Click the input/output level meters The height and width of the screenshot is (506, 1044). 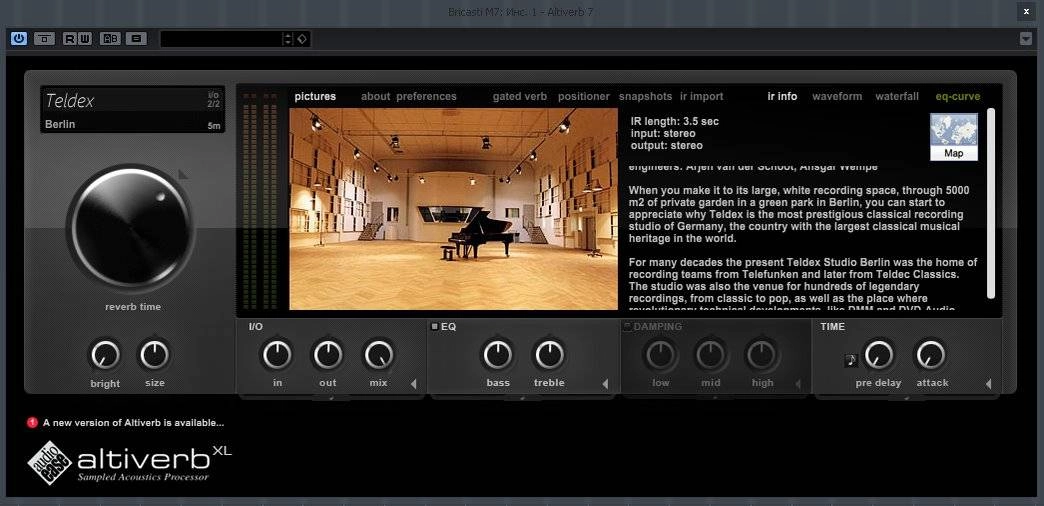260,200
